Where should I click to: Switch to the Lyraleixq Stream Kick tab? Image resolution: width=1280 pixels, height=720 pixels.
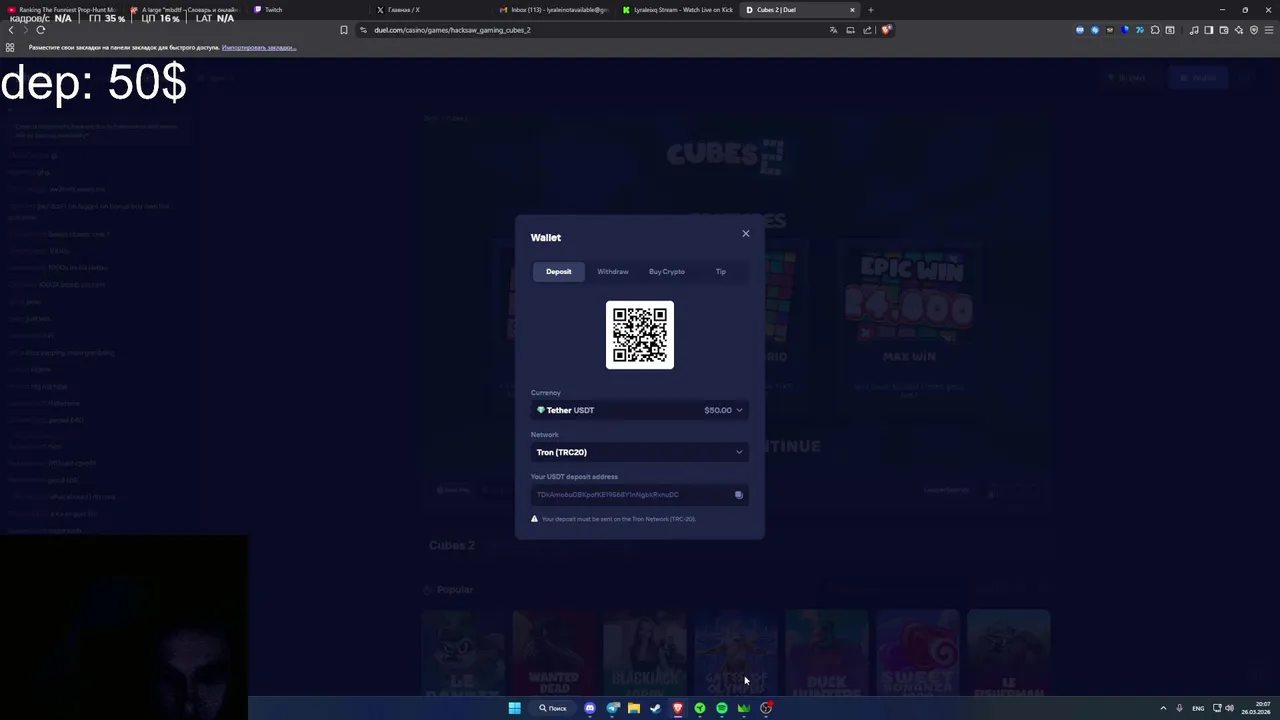676,10
